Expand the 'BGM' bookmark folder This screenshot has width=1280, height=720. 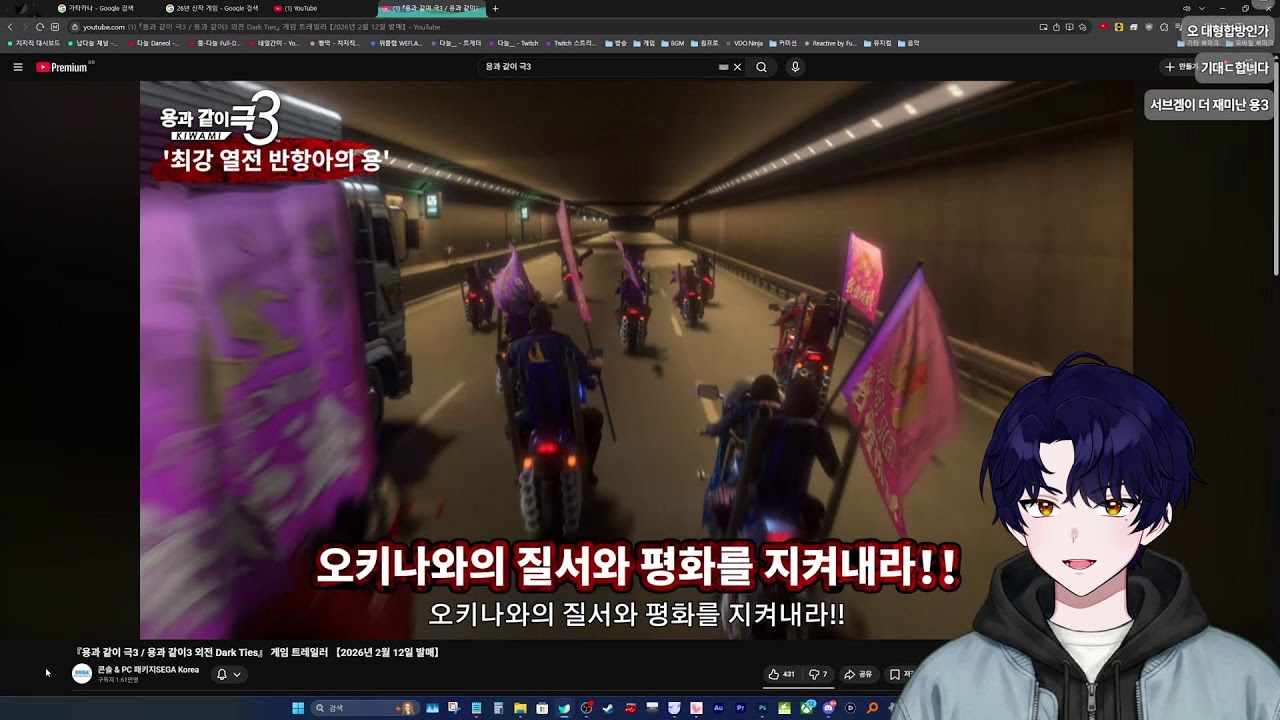tap(672, 43)
